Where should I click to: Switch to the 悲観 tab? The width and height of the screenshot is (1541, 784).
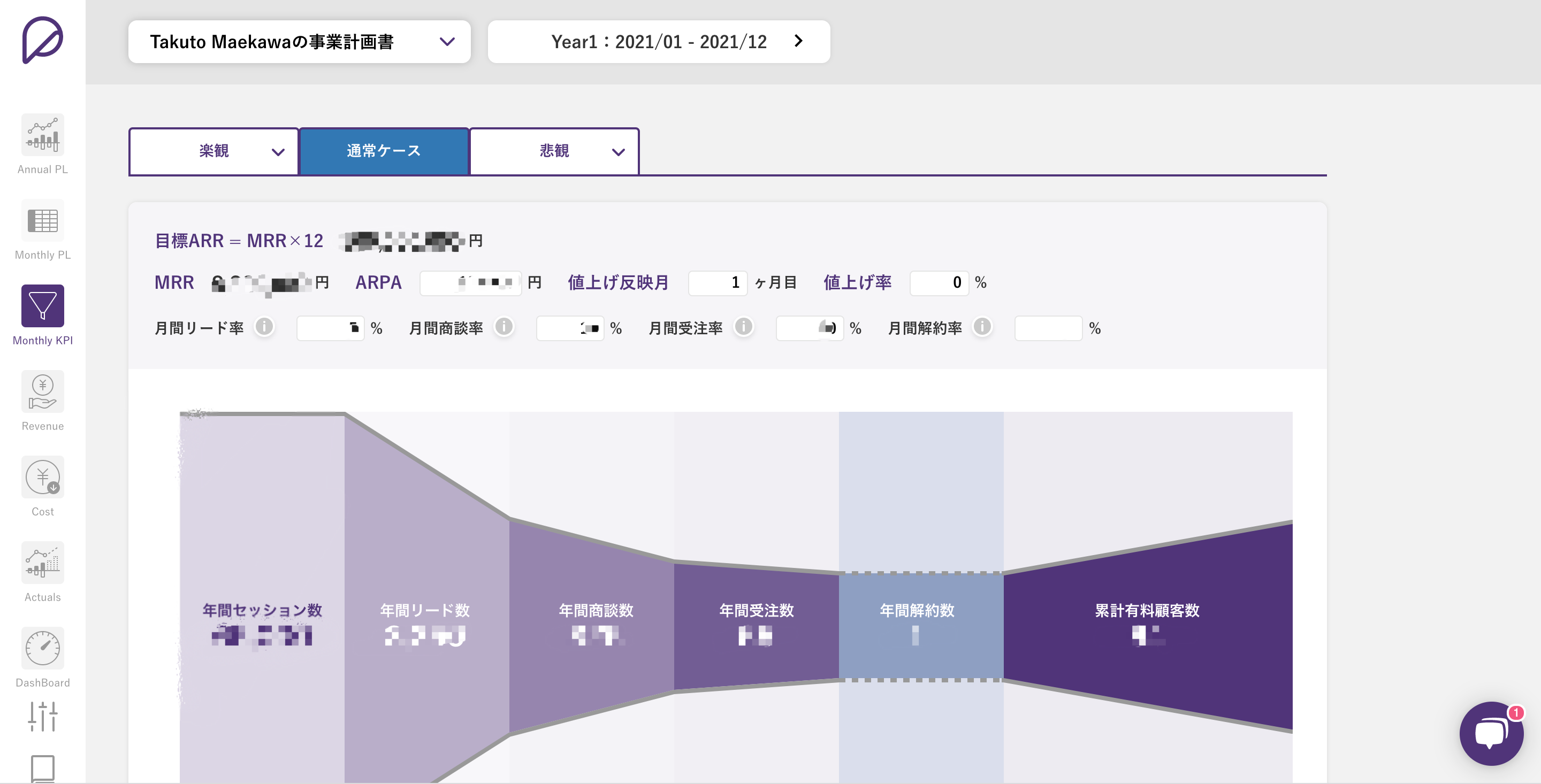coord(554,151)
